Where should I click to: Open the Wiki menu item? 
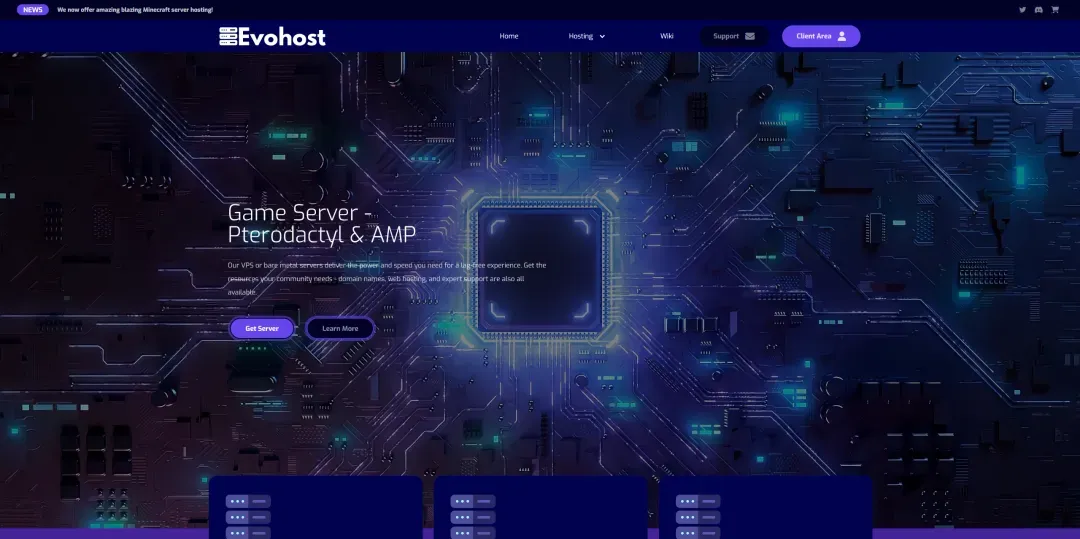[667, 36]
